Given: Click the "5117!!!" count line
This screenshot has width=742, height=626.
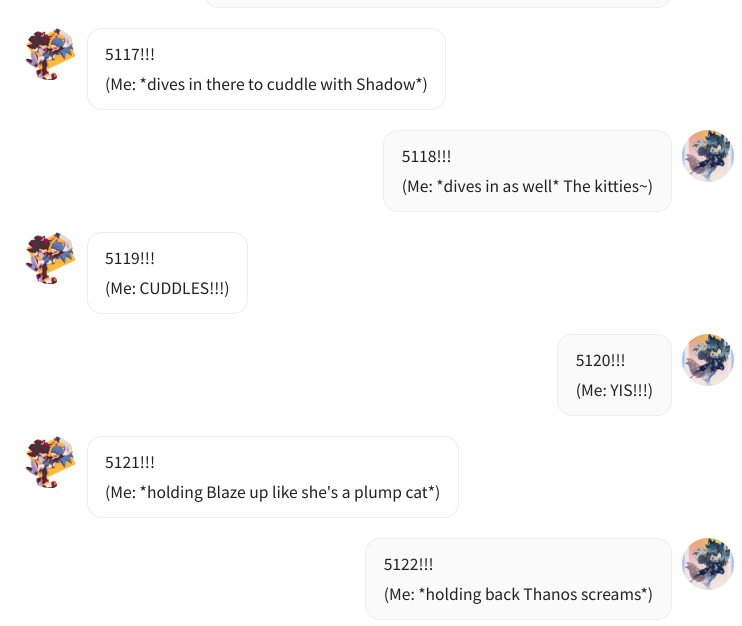Looking at the screenshot, I should [x=130, y=54].
